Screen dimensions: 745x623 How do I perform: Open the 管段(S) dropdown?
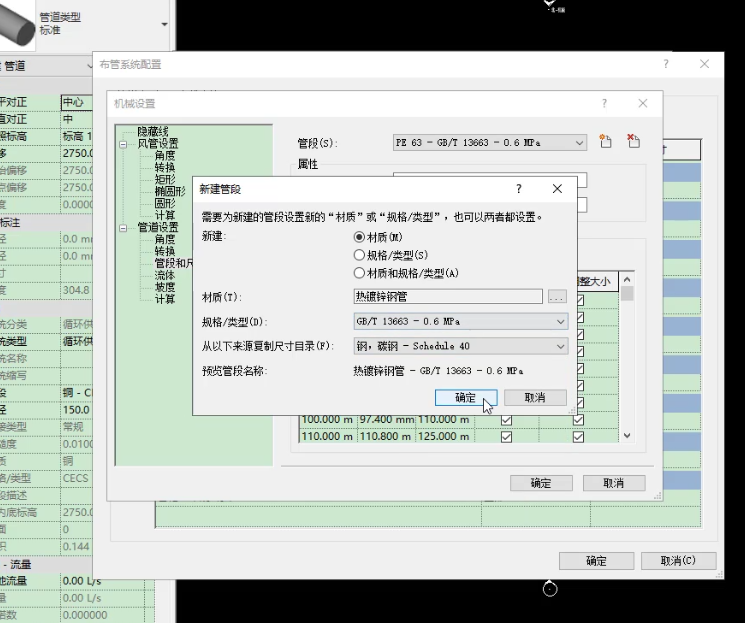click(x=489, y=143)
